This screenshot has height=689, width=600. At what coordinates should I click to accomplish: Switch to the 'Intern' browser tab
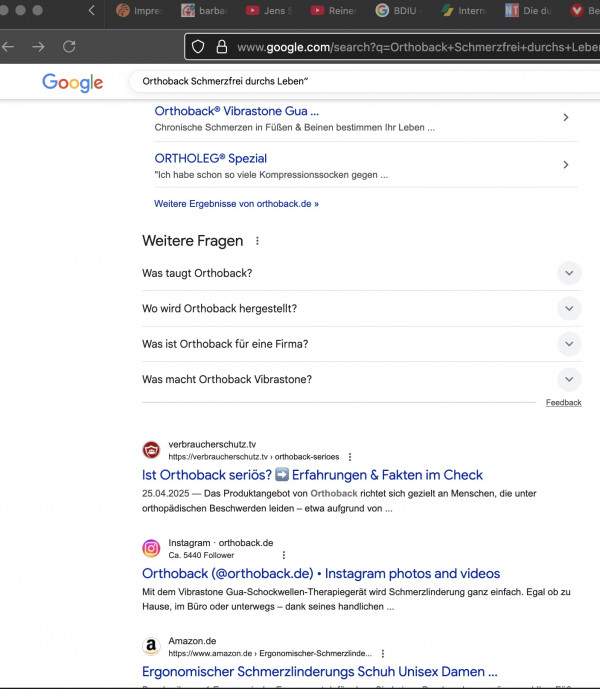click(463, 11)
